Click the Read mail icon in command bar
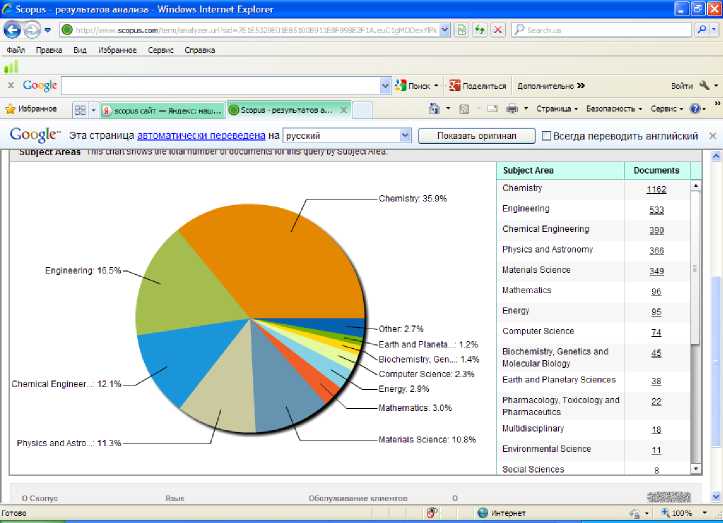The height and width of the screenshot is (523, 723). pos(492,109)
